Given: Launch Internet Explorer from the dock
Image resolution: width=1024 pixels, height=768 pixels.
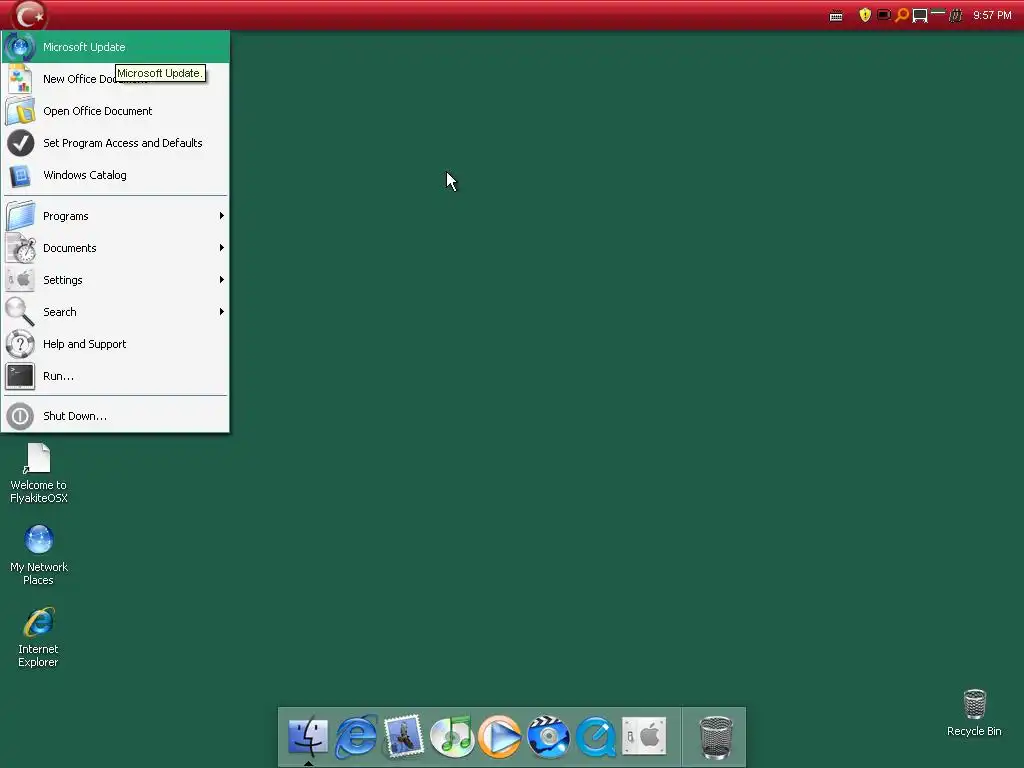Looking at the screenshot, I should (x=356, y=736).
